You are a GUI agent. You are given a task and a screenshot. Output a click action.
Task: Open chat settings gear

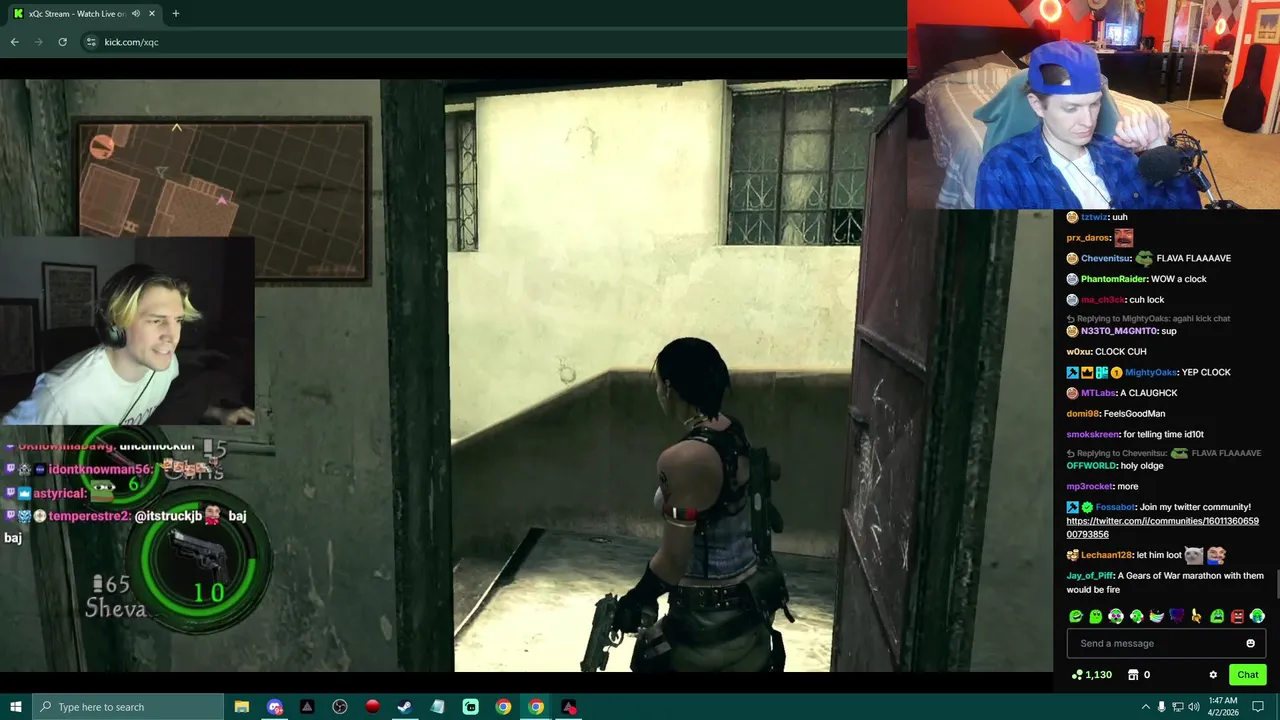pyautogui.click(x=1213, y=675)
